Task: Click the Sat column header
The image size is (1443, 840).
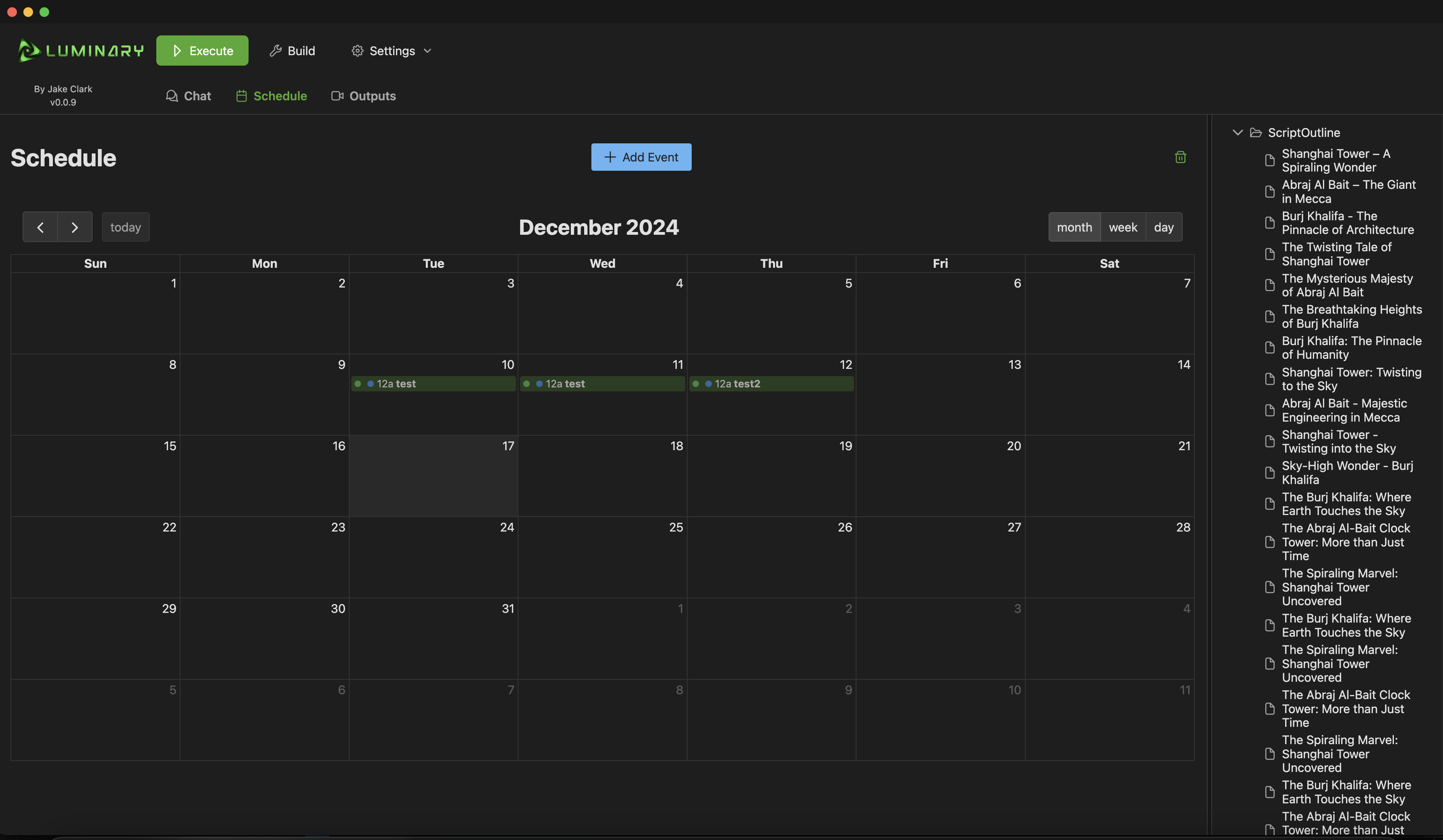Action: point(1109,263)
